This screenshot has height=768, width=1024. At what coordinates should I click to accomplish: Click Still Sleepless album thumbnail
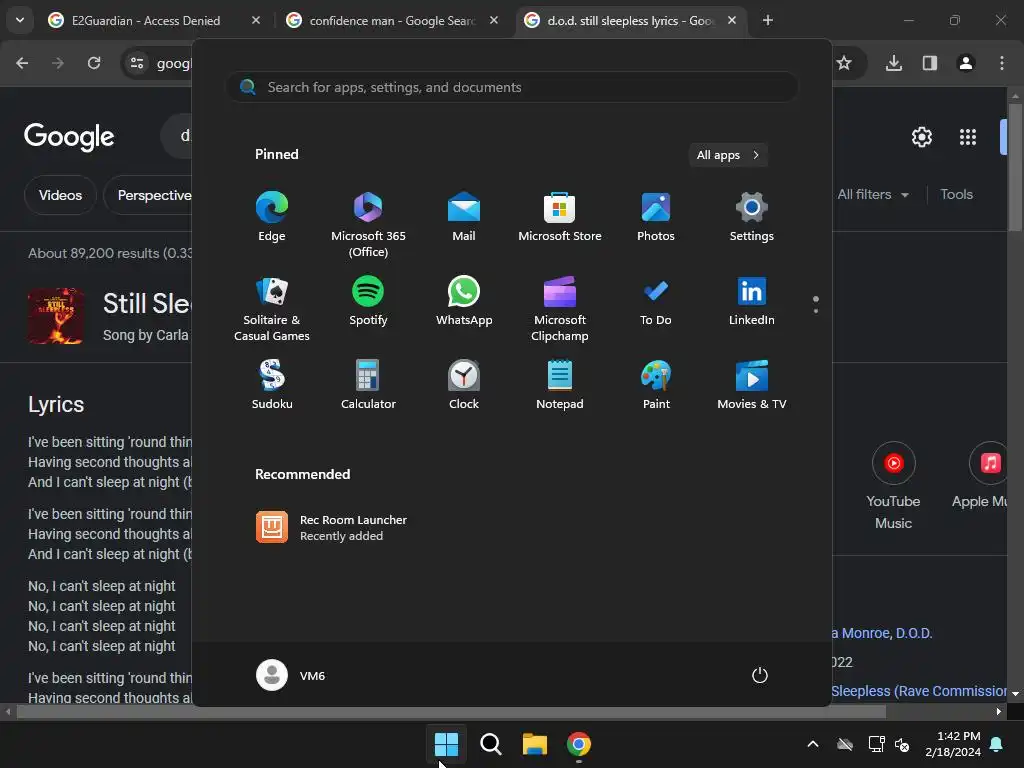(56, 315)
